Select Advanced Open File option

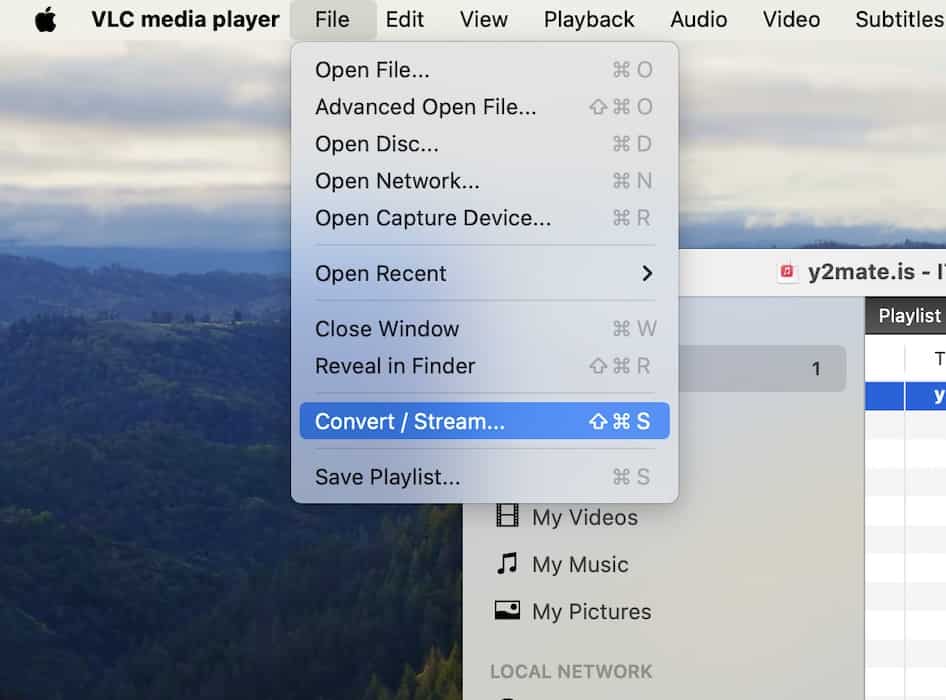(425, 107)
